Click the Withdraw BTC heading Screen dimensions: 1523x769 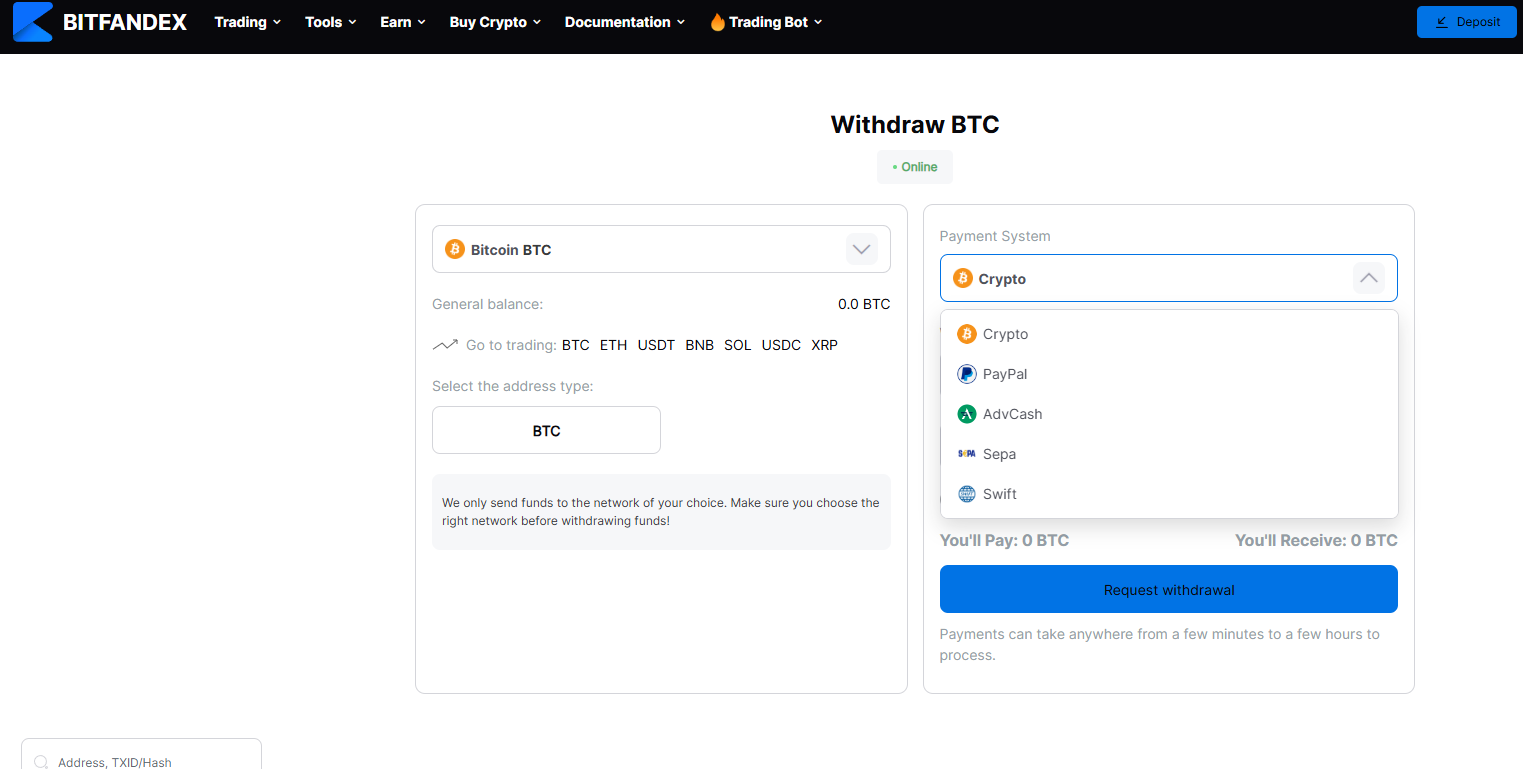(x=915, y=124)
